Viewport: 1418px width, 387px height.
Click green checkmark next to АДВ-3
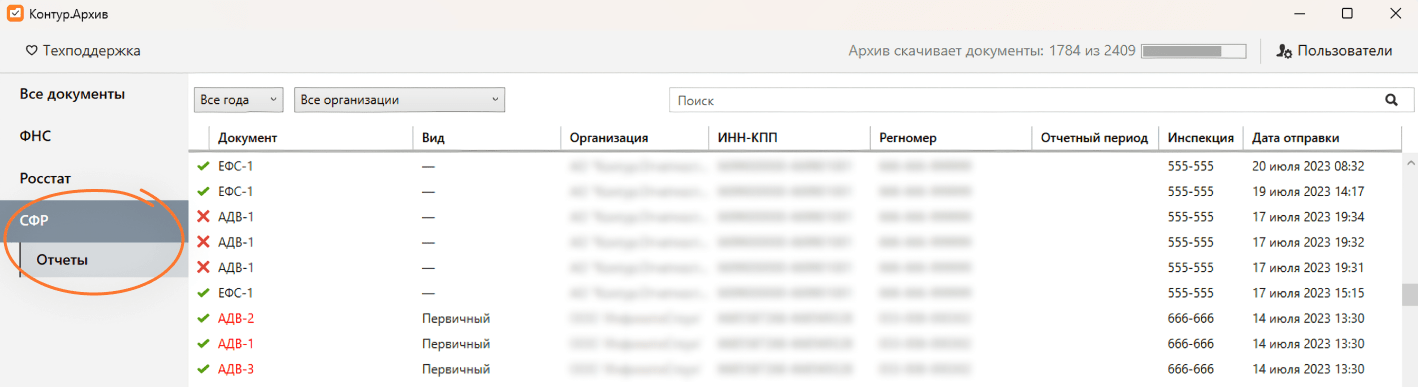coord(204,369)
